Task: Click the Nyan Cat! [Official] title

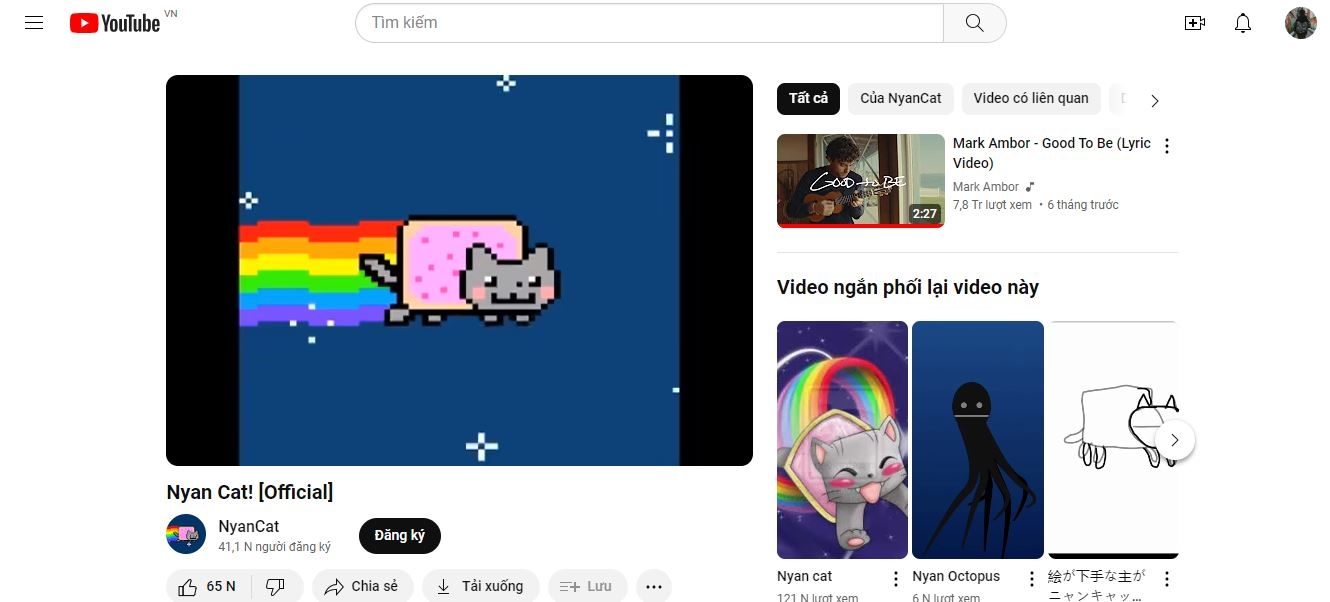Action: [x=250, y=492]
